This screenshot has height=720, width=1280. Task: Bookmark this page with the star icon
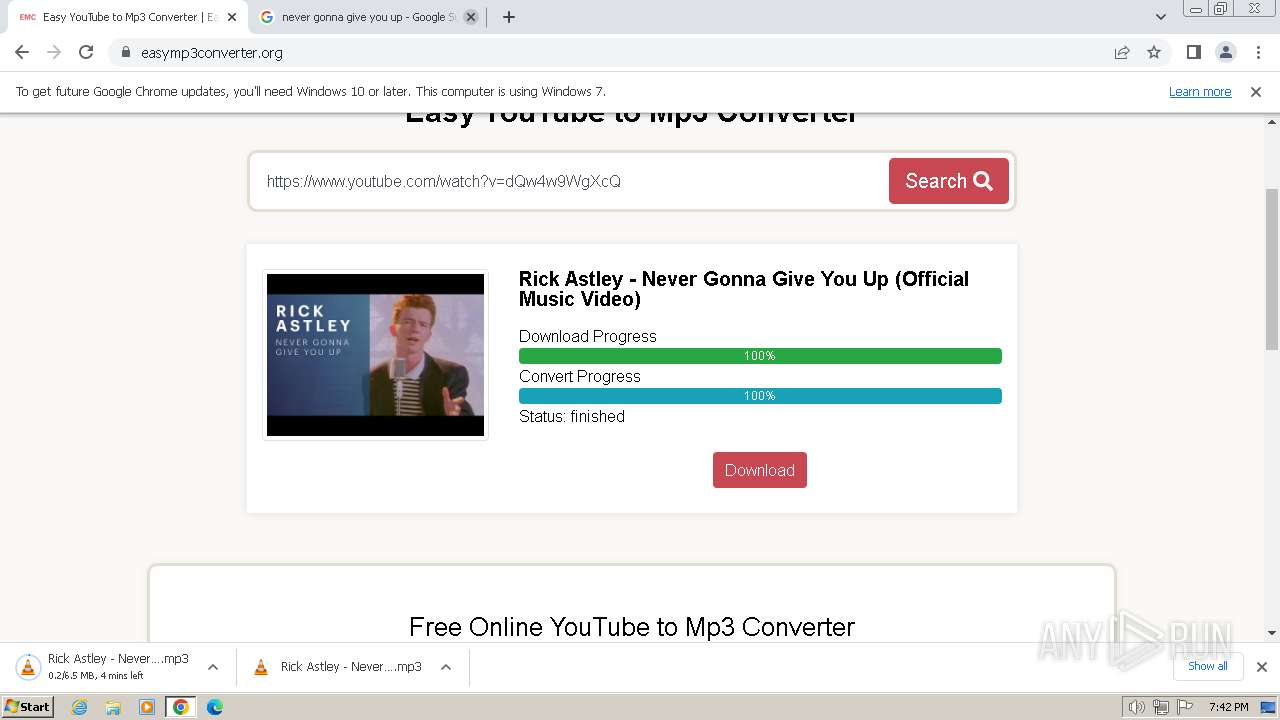(1154, 53)
